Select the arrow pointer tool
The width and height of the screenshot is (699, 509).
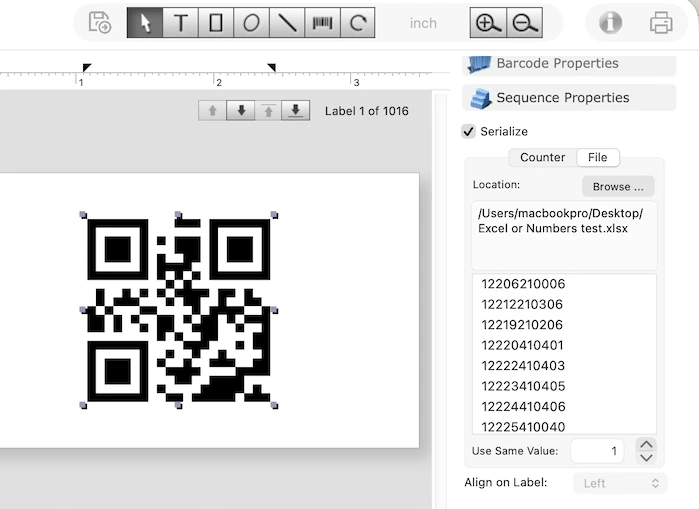click(145, 23)
